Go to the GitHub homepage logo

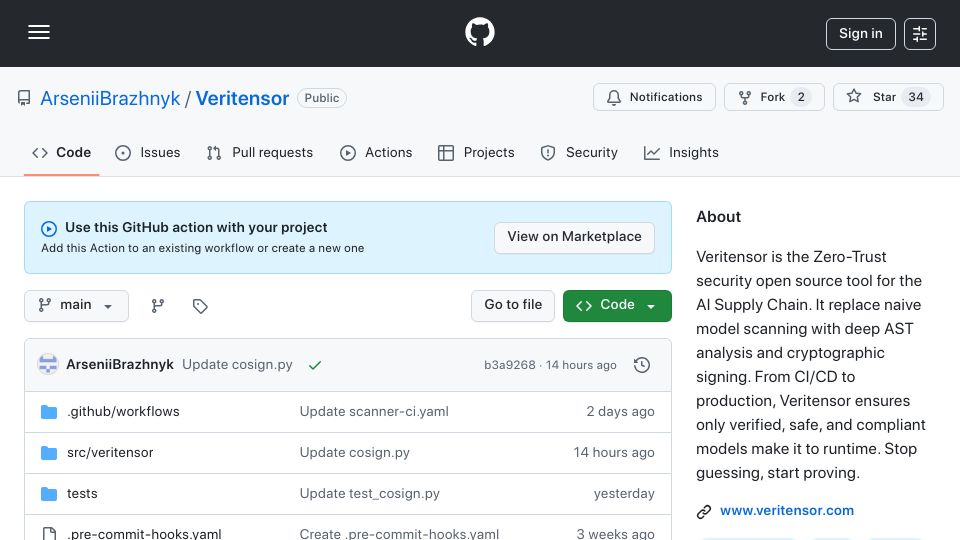pyautogui.click(x=479, y=32)
